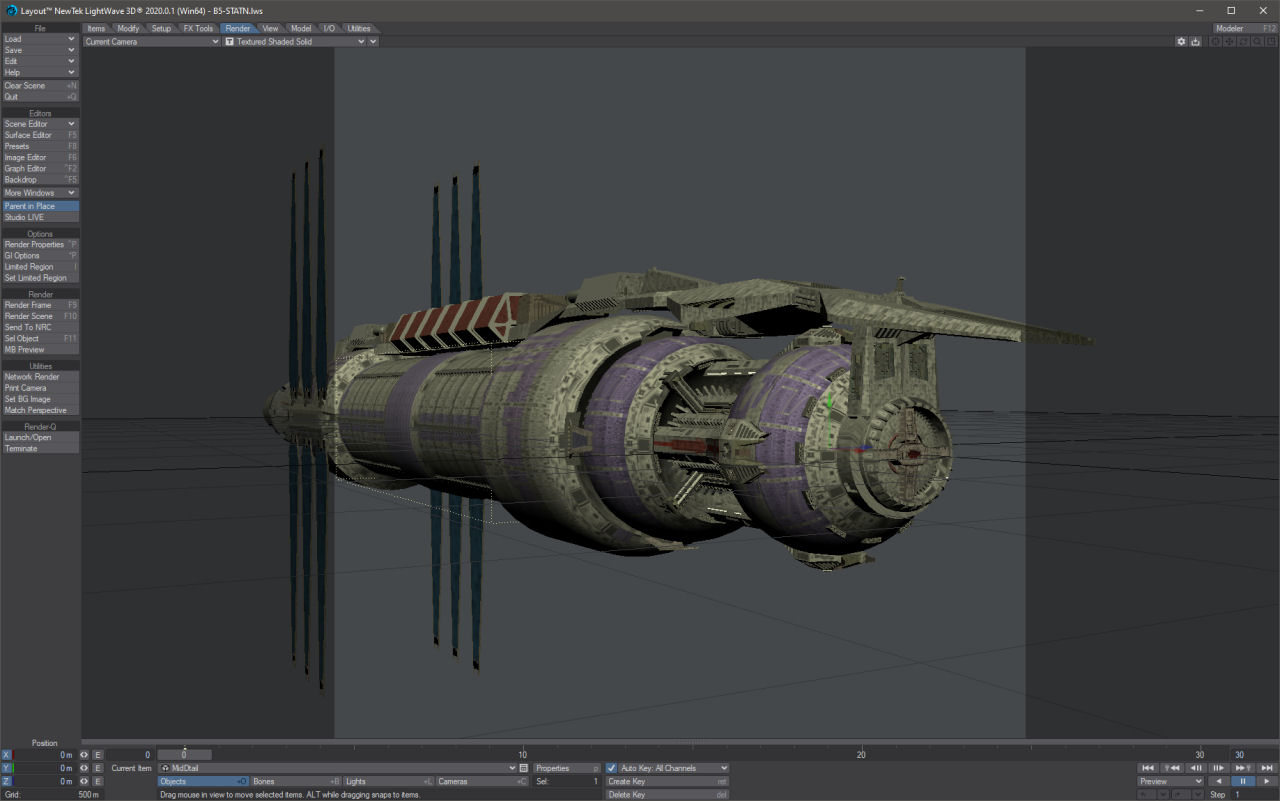Step forward one frame

pyautogui.click(x=1219, y=768)
